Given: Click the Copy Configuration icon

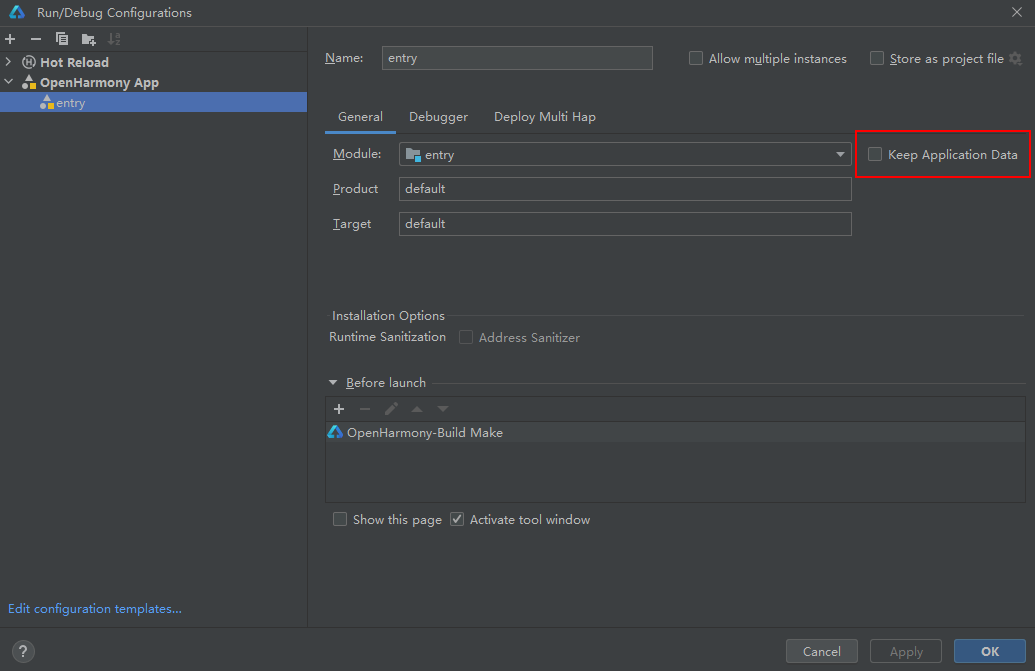Looking at the screenshot, I should (x=62, y=39).
